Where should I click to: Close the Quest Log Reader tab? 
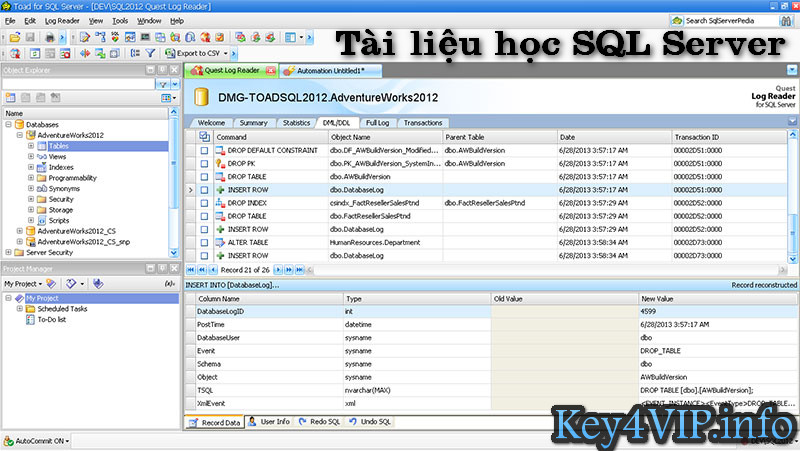[270, 70]
